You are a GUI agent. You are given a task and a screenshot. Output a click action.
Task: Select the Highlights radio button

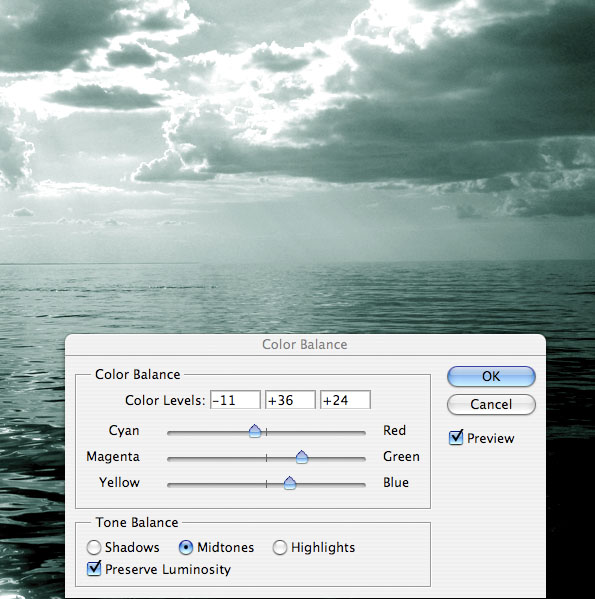pos(280,547)
